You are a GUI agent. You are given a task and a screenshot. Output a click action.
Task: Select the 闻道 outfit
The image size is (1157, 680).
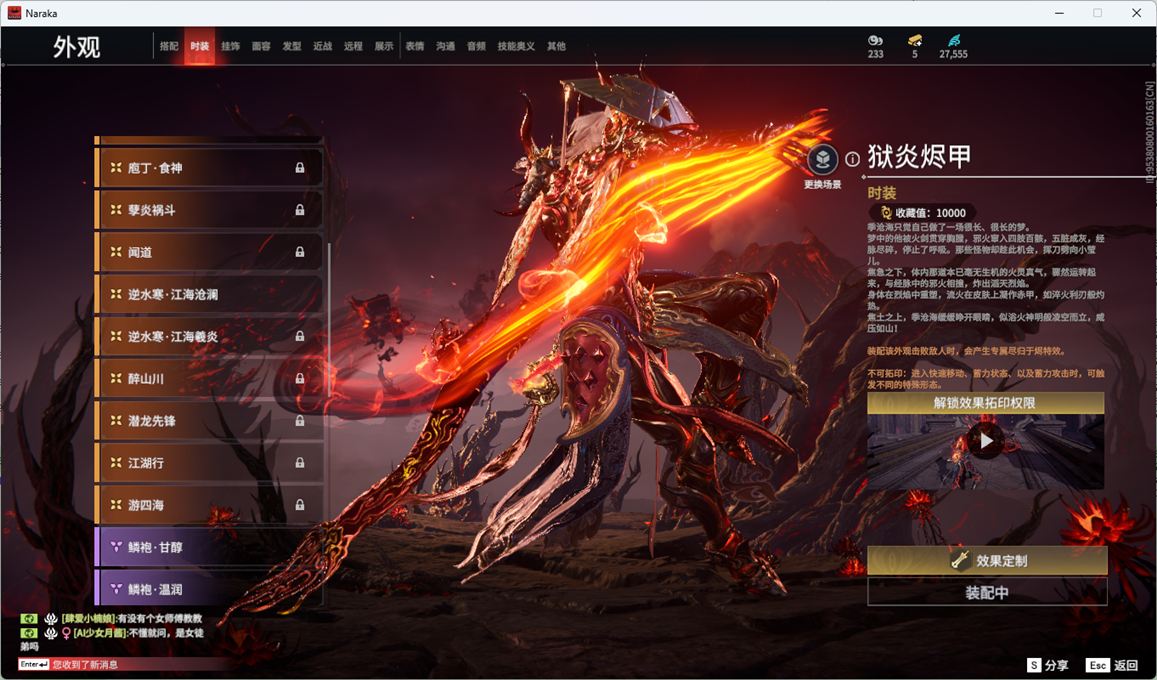tap(210, 252)
